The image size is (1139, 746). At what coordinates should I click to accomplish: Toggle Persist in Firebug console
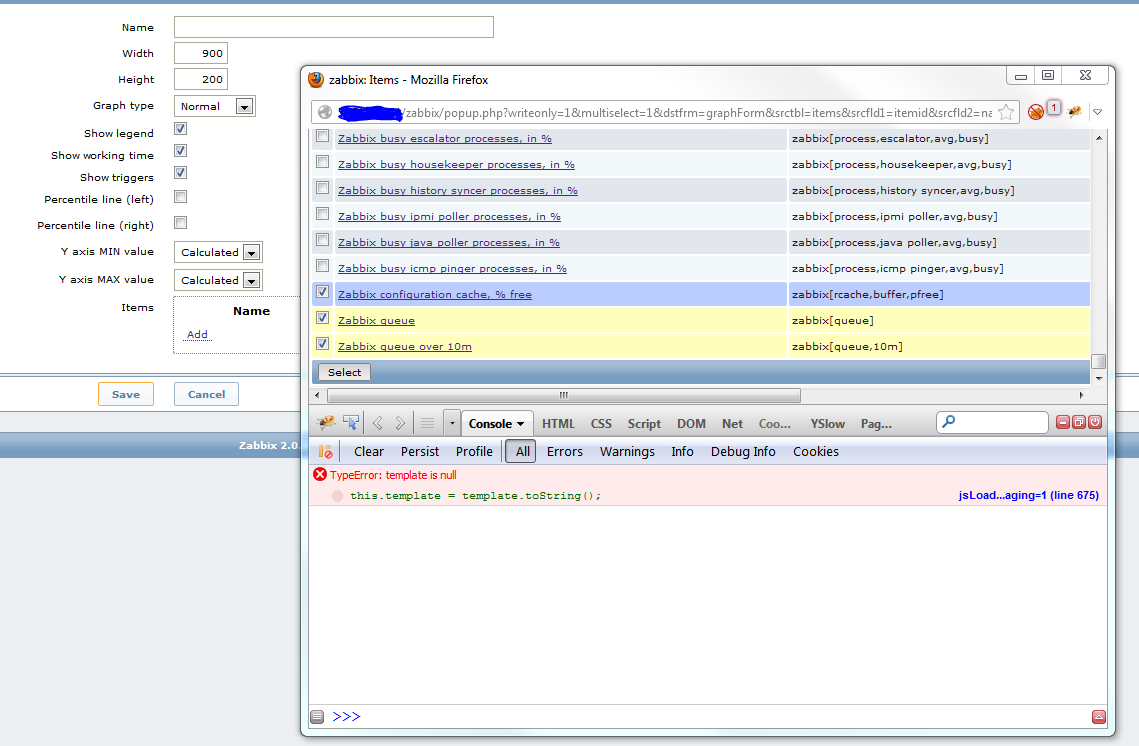click(420, 451)
